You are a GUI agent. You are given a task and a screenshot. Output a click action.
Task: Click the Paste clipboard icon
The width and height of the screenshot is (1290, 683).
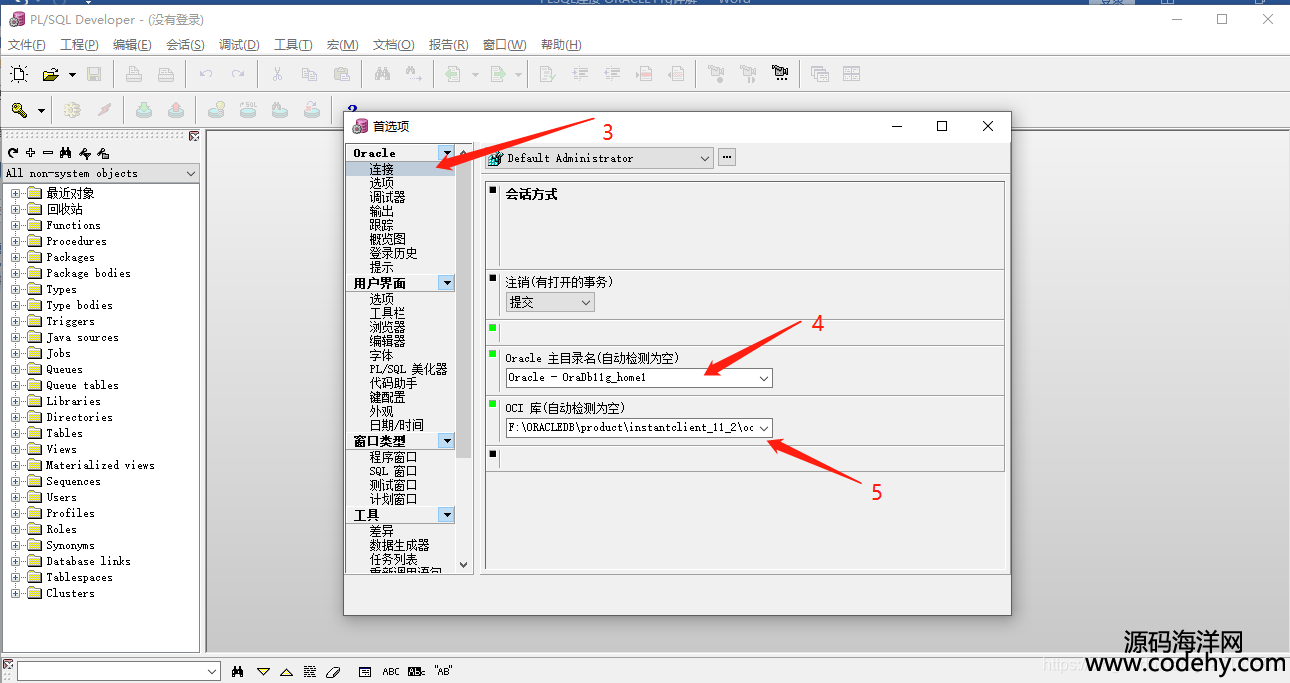tap(342, 74)
